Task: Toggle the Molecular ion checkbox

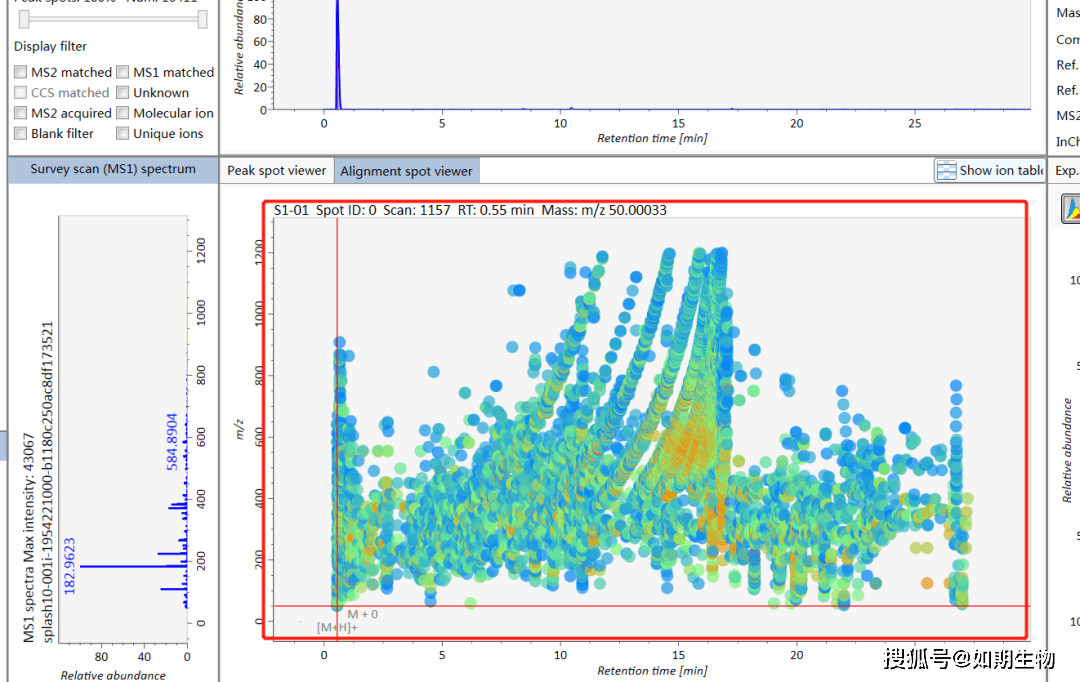Action: point(123,113)
